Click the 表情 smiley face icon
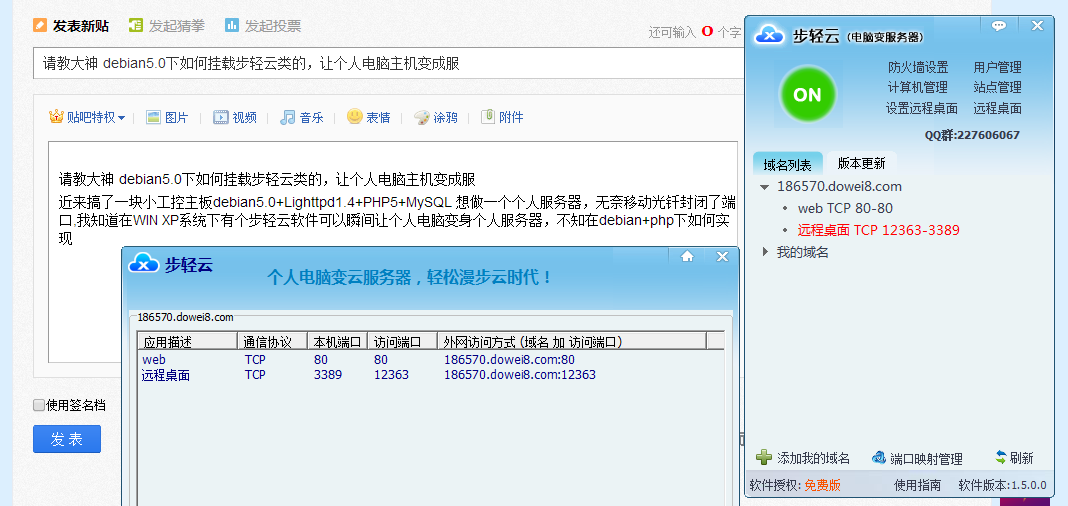Viewport: 1068px width, 506px height. (x=354, y=116)
